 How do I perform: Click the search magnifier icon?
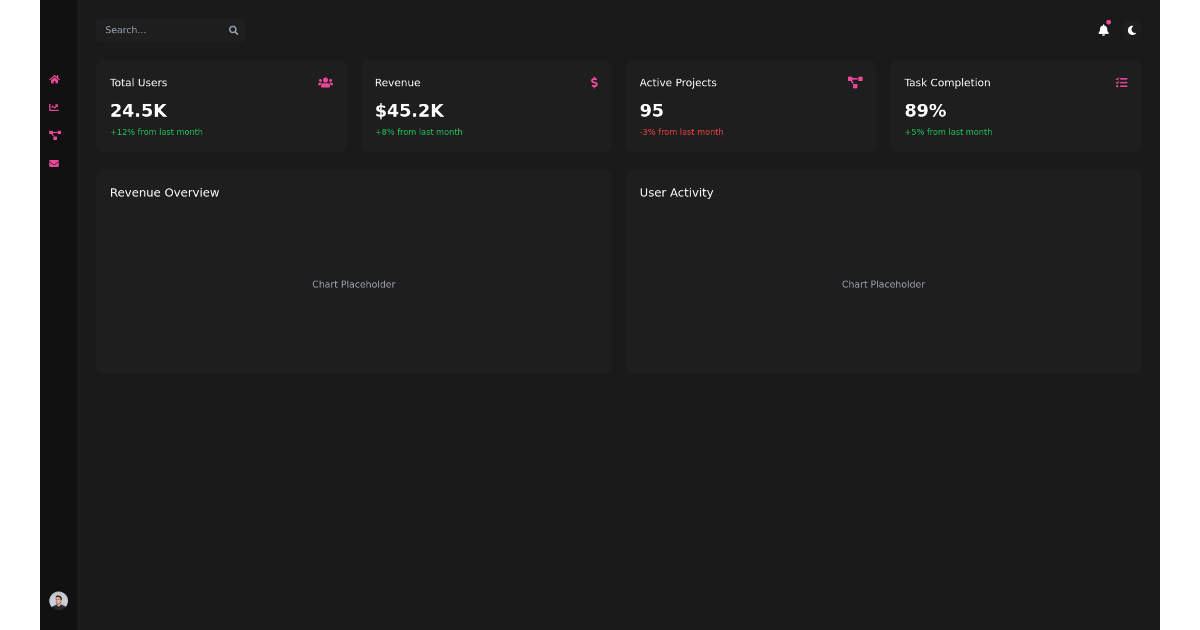(233, 30)
